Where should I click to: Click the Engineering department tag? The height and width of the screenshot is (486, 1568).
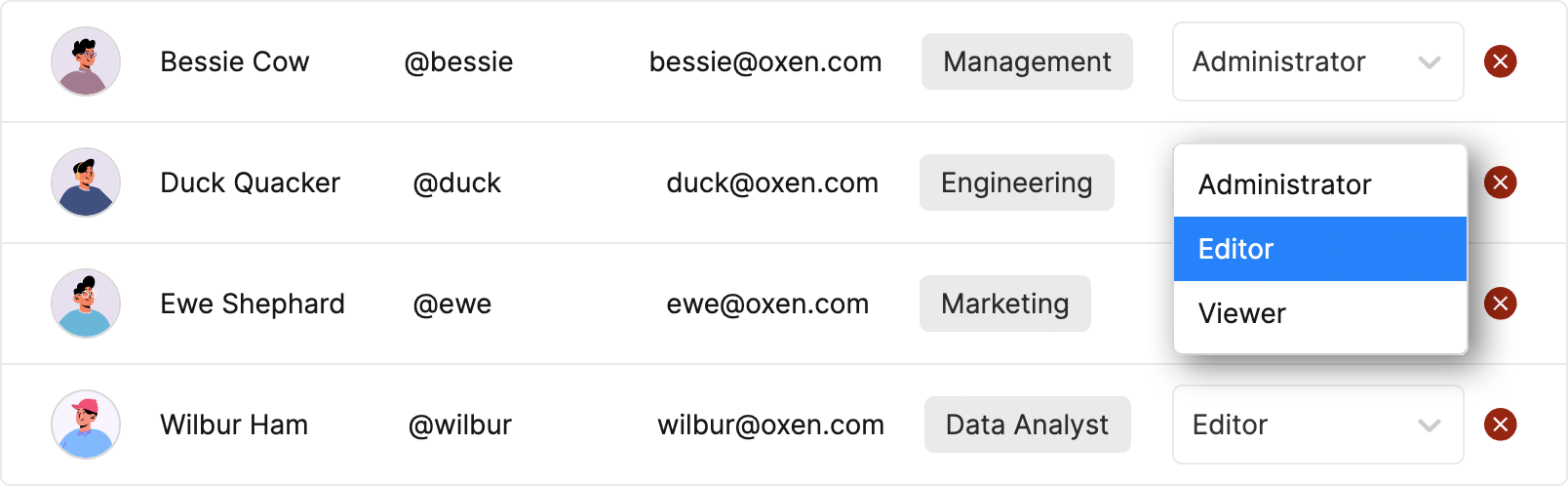tap(1017, 182)
